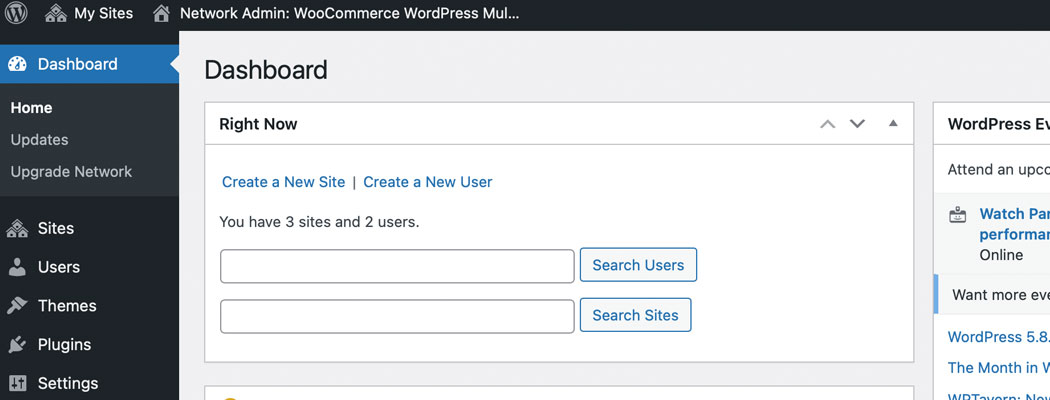
Task: Click the 'Attend an upcoming' text
Action: point(998,170)
